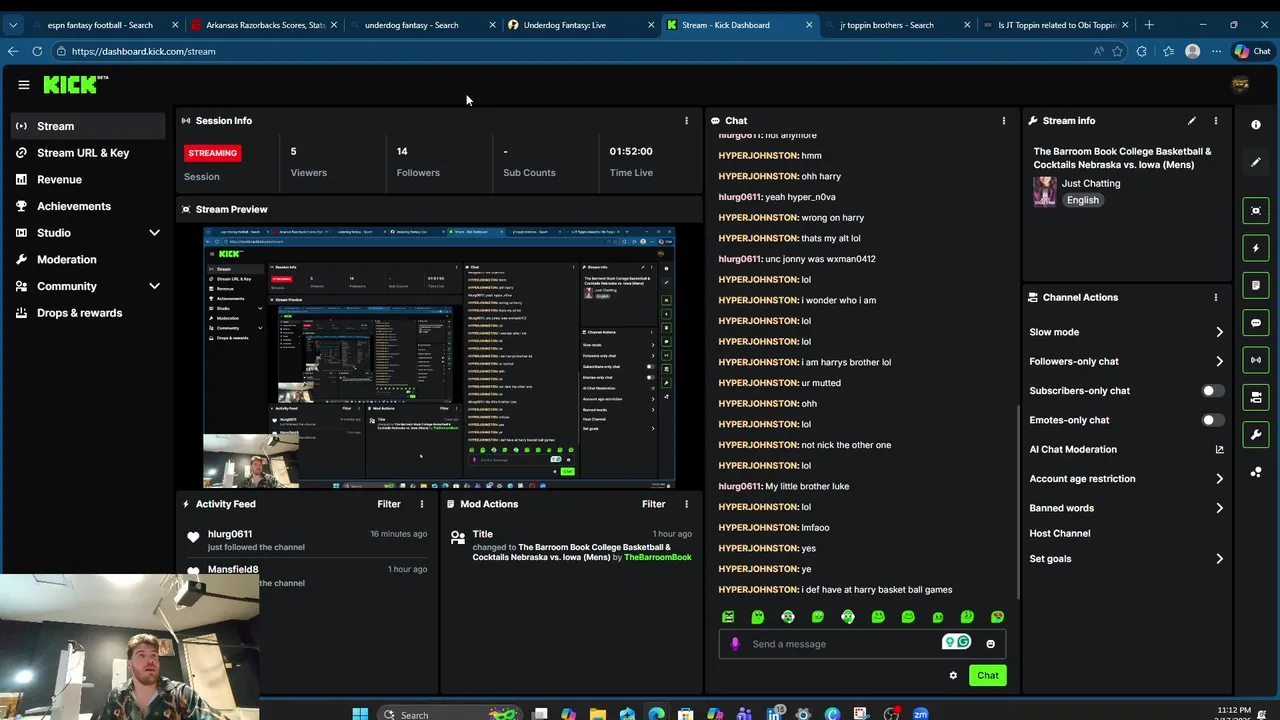Switch to Underdog Fantasy: Live tab
The height and width of the screenshot is (720, 1280).
coord(580,25)
